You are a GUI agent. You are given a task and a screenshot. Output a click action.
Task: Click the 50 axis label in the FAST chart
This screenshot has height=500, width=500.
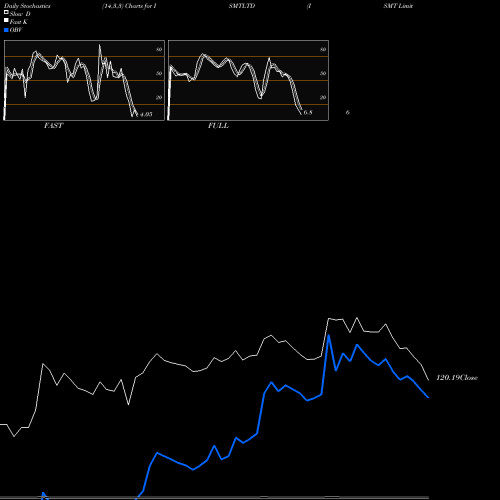click(x=159, y=73)
